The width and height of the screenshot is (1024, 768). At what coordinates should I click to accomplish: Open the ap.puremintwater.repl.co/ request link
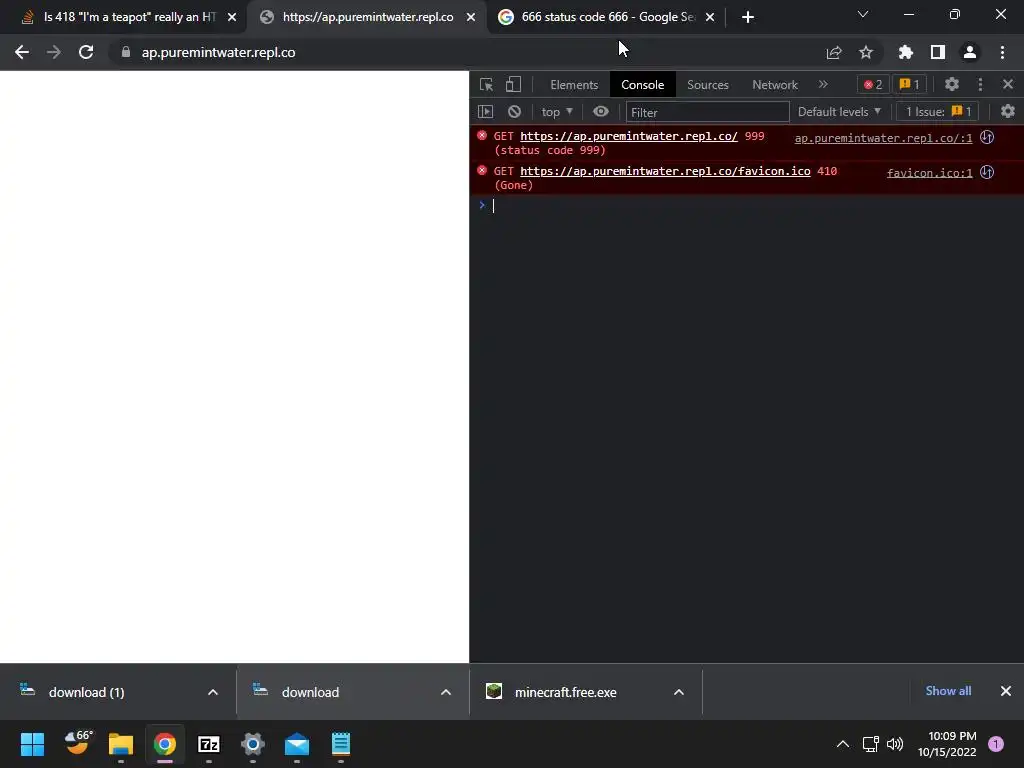click(x=628, y=136)
